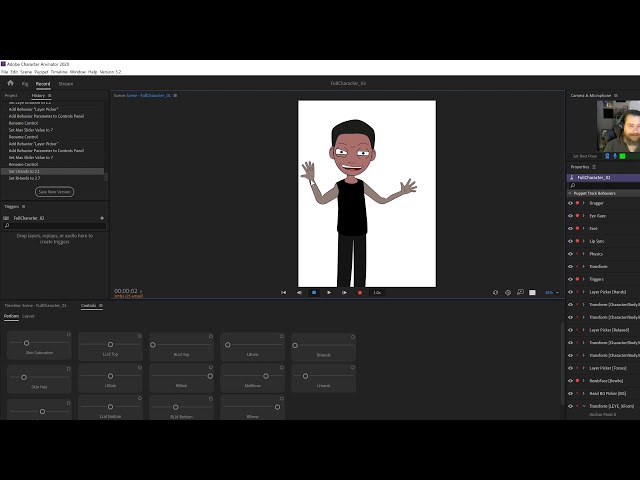Click the Triggers search field
This screenshot has height=480, width=640.
click(54, 226)
